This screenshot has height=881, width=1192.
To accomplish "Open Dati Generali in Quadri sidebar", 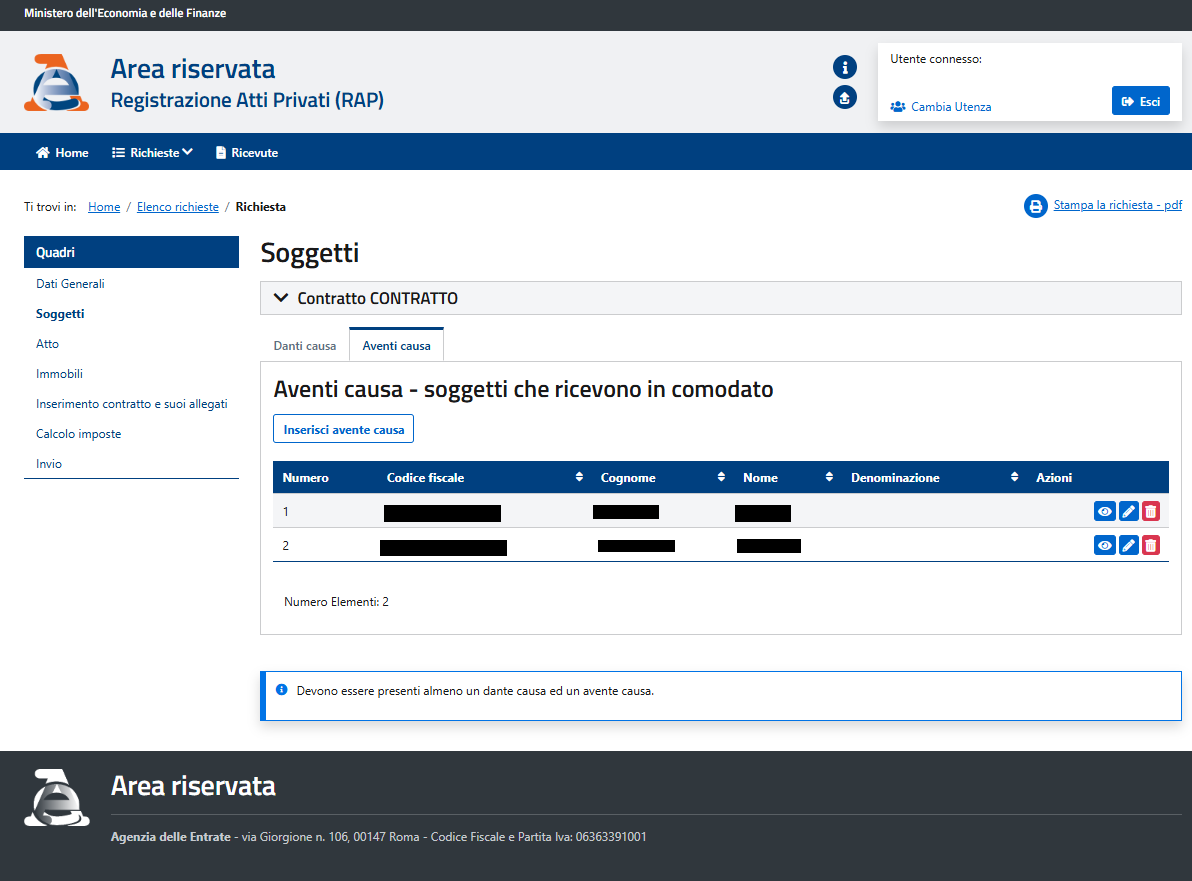I will [70, 284].
